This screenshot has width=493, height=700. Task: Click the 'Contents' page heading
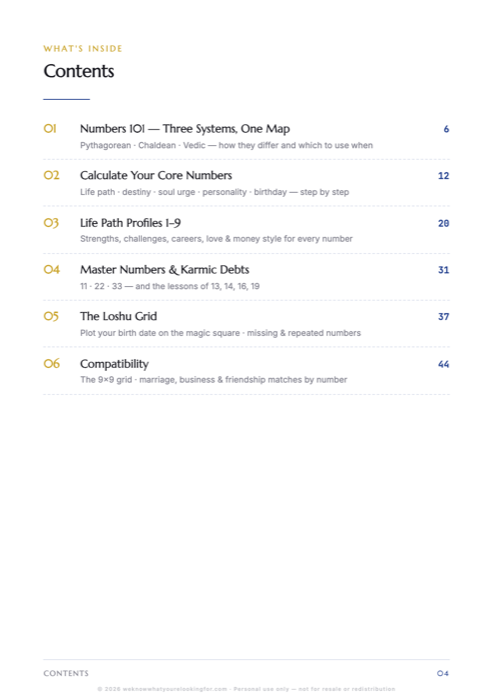pos(79,71)
